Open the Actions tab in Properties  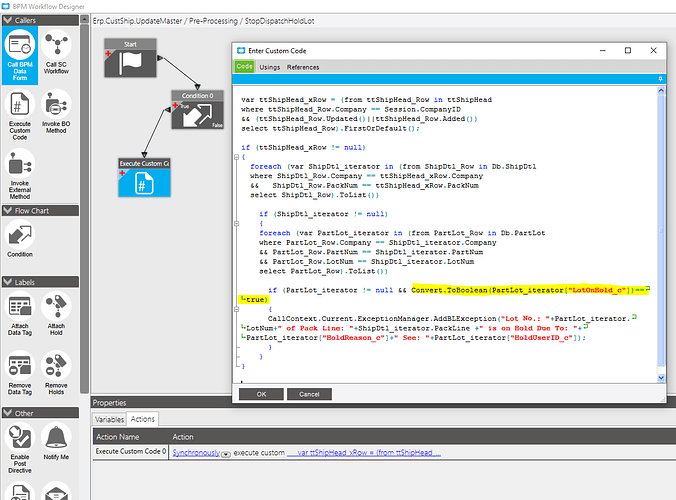[143, 419]
